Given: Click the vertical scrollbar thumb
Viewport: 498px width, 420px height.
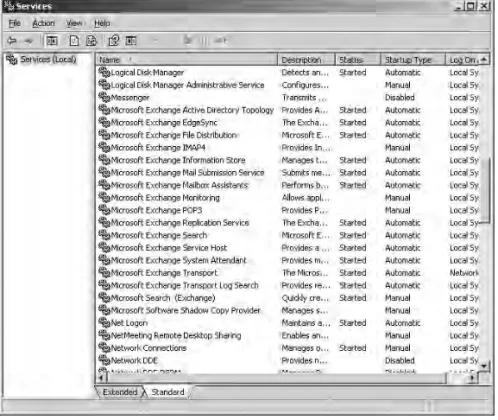Looking at the screenshot, I should click(484, 190).
